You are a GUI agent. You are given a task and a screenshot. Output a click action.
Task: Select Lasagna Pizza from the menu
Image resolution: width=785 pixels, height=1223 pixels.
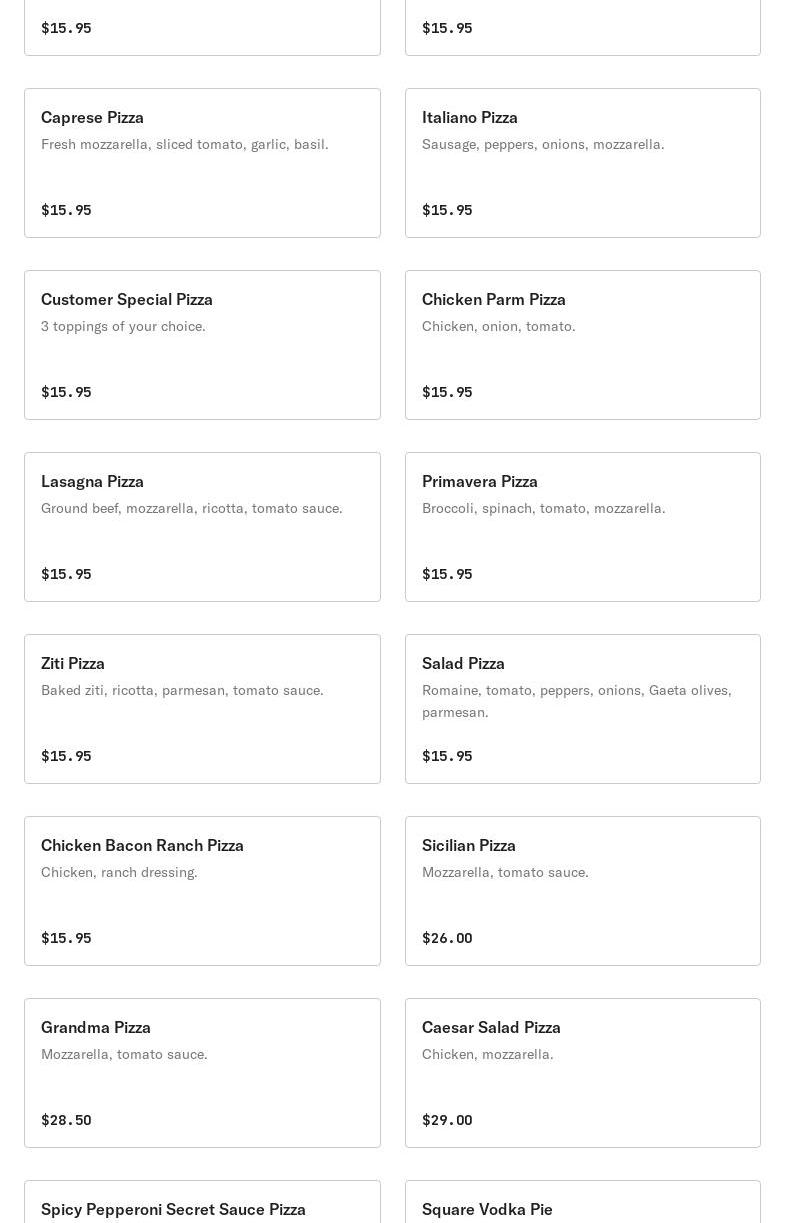pyautogui.click(x=202, y=527)
